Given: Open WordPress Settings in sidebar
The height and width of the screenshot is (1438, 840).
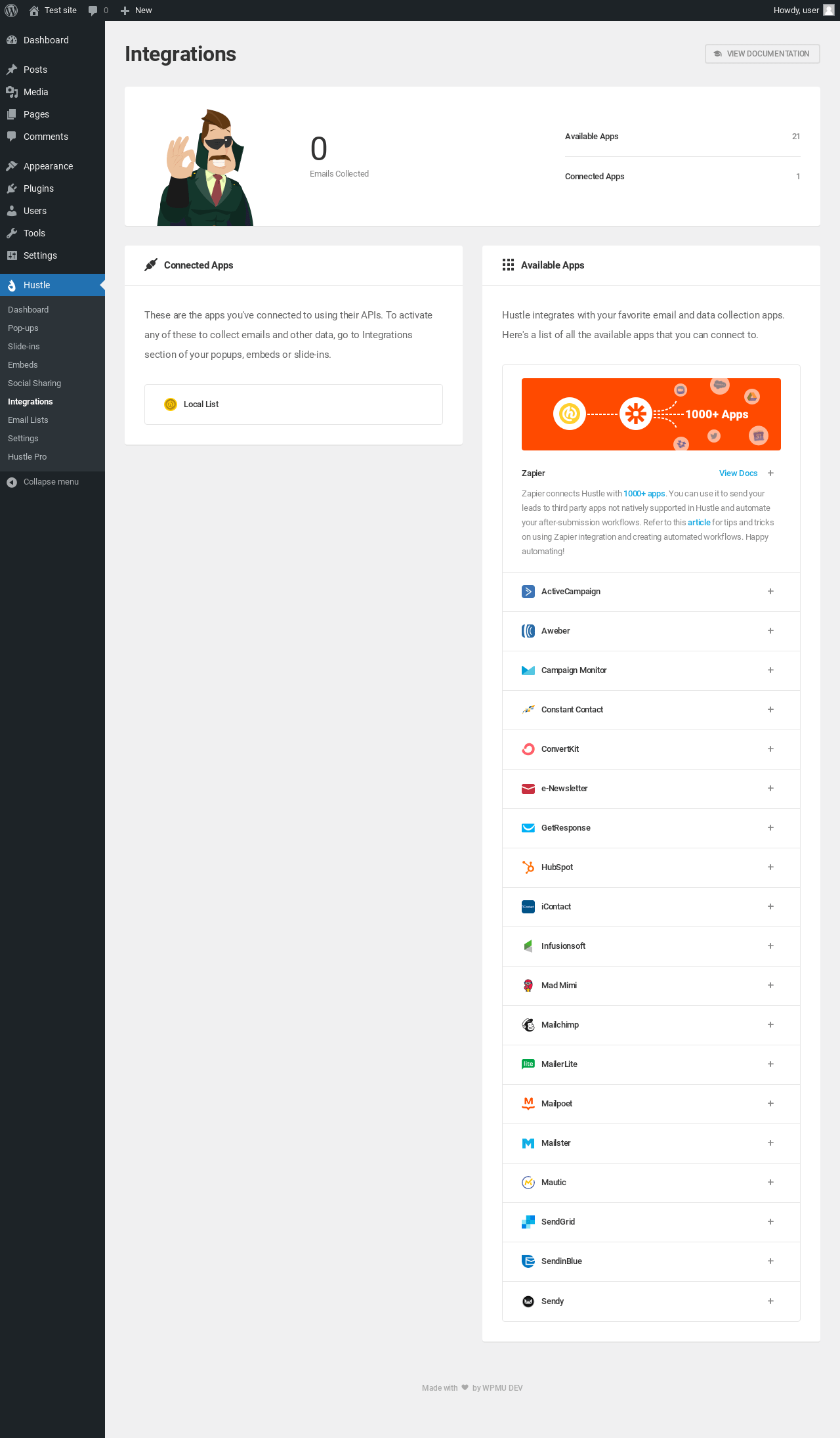Looking at the screenshot, I should (52, 255).
